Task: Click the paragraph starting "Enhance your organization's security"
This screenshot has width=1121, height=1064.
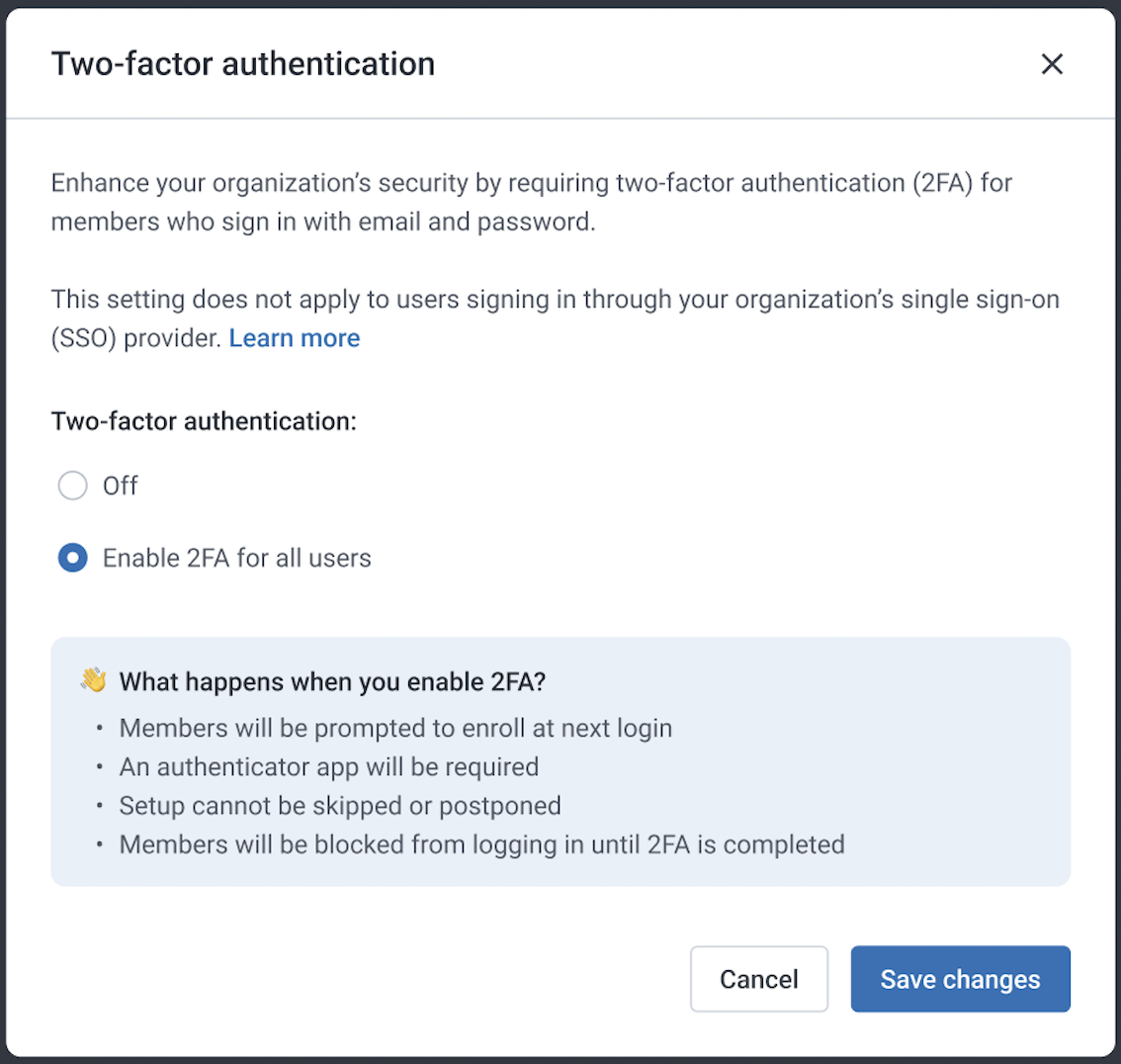Action: point(531,203)
